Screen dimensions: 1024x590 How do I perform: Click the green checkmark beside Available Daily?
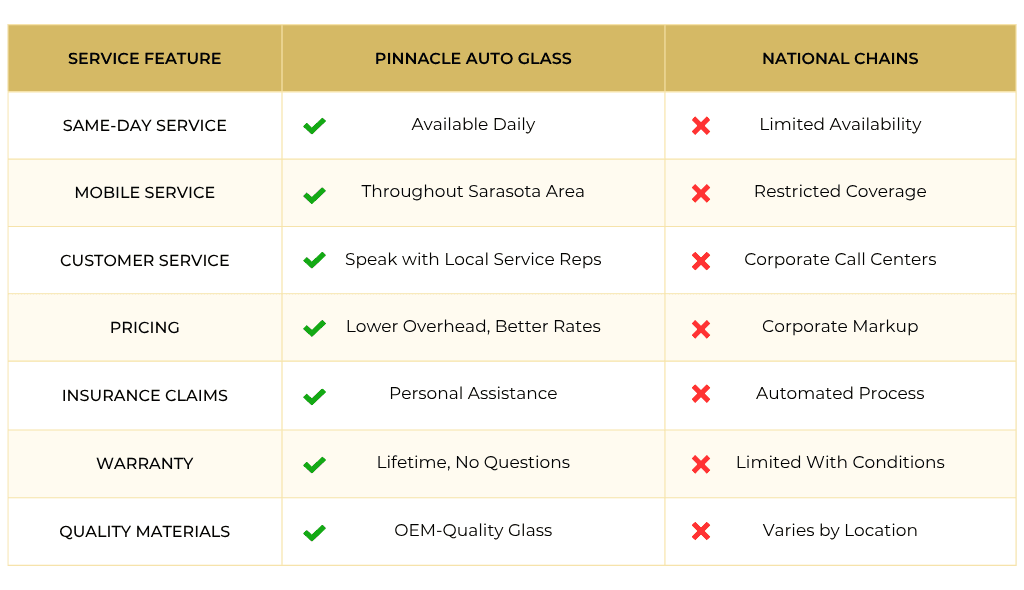[315, 126]
